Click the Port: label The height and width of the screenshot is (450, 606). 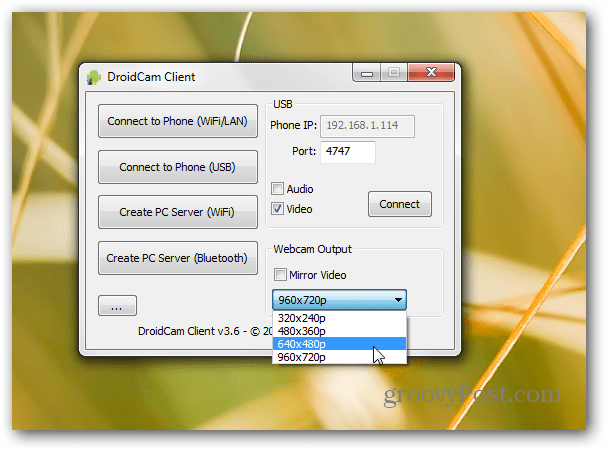304,151
